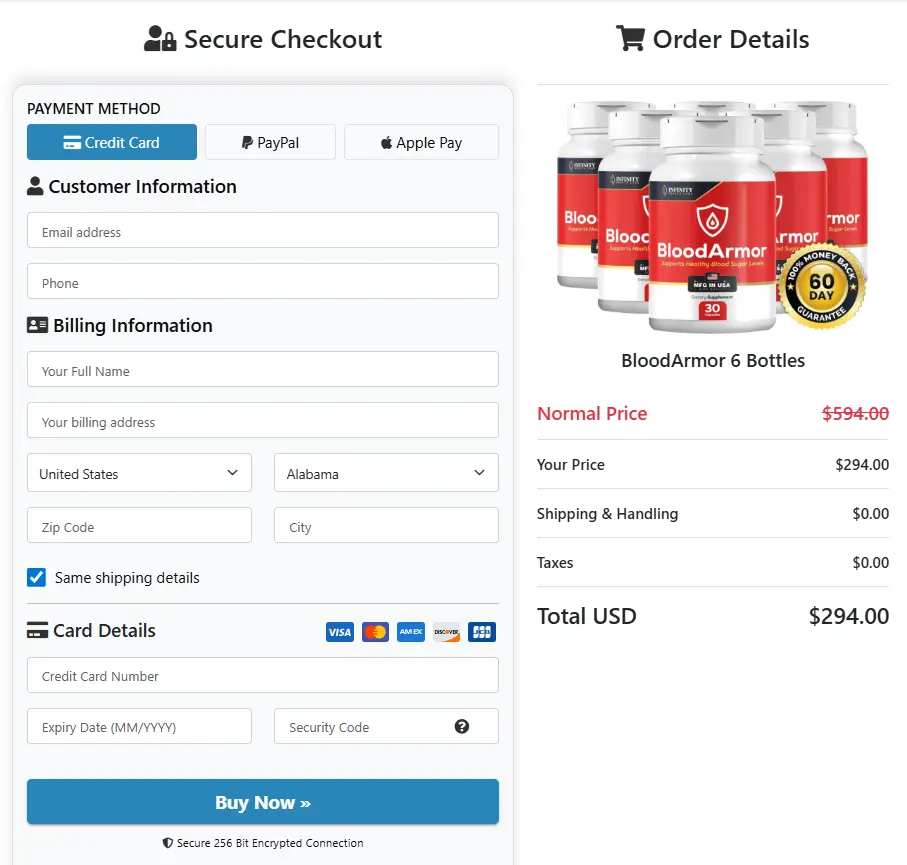Click the Visa card icon
The height and width of the screenshot is (865, 907).
click(339, 631)
